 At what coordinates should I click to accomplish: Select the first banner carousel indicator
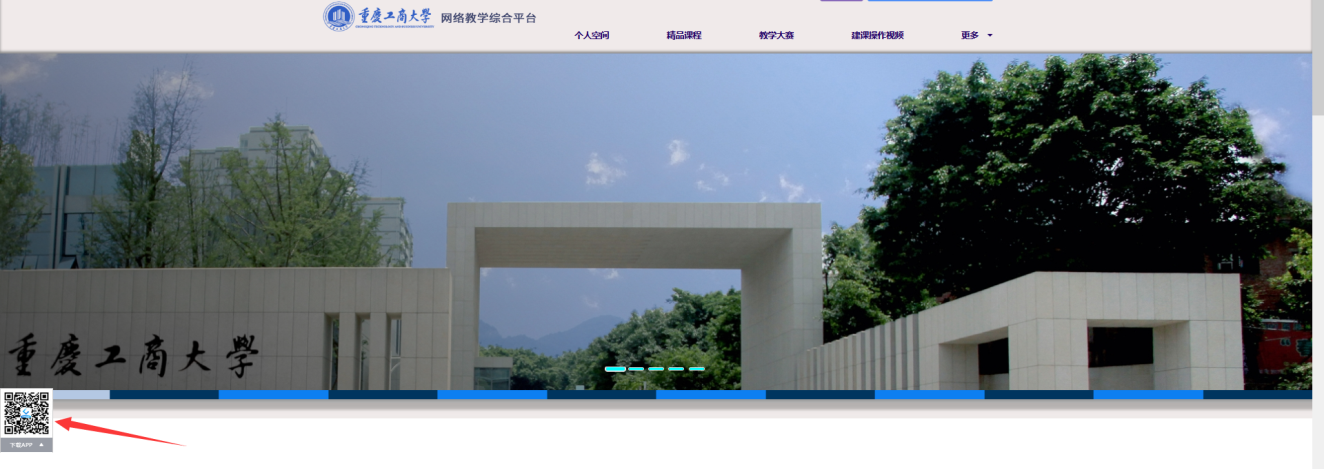[x=615, y=369]
